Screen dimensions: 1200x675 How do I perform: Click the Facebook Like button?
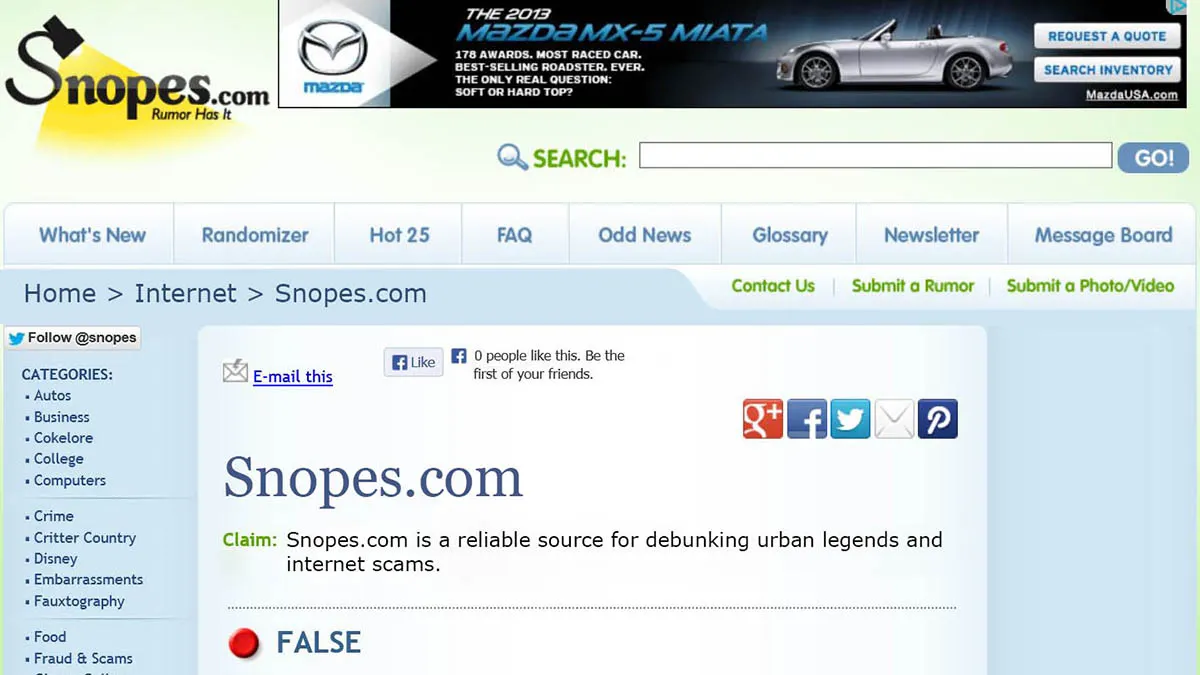(x=413, y=362)
